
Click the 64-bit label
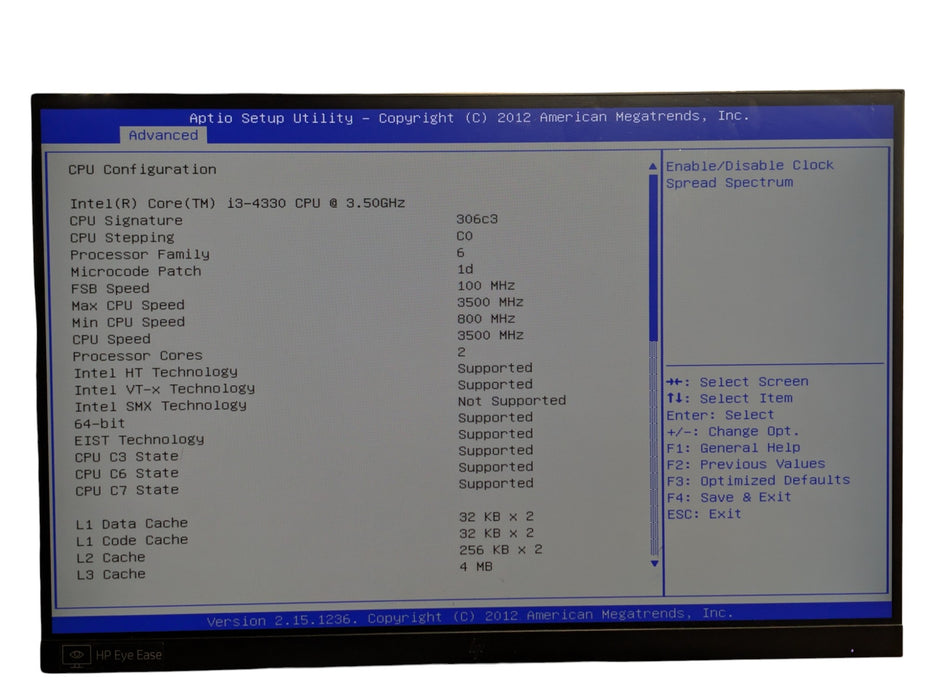pos(100,424)
